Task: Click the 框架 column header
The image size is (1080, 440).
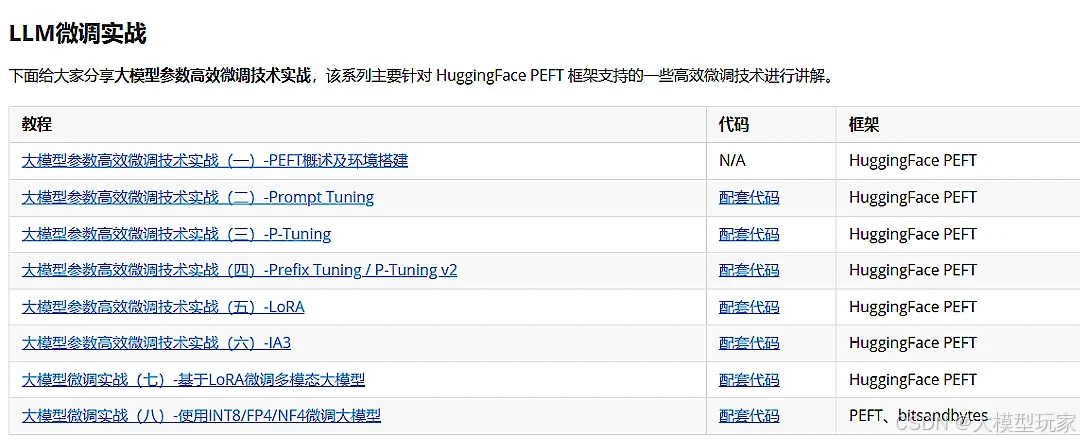Action: click(x=864, y=125)
